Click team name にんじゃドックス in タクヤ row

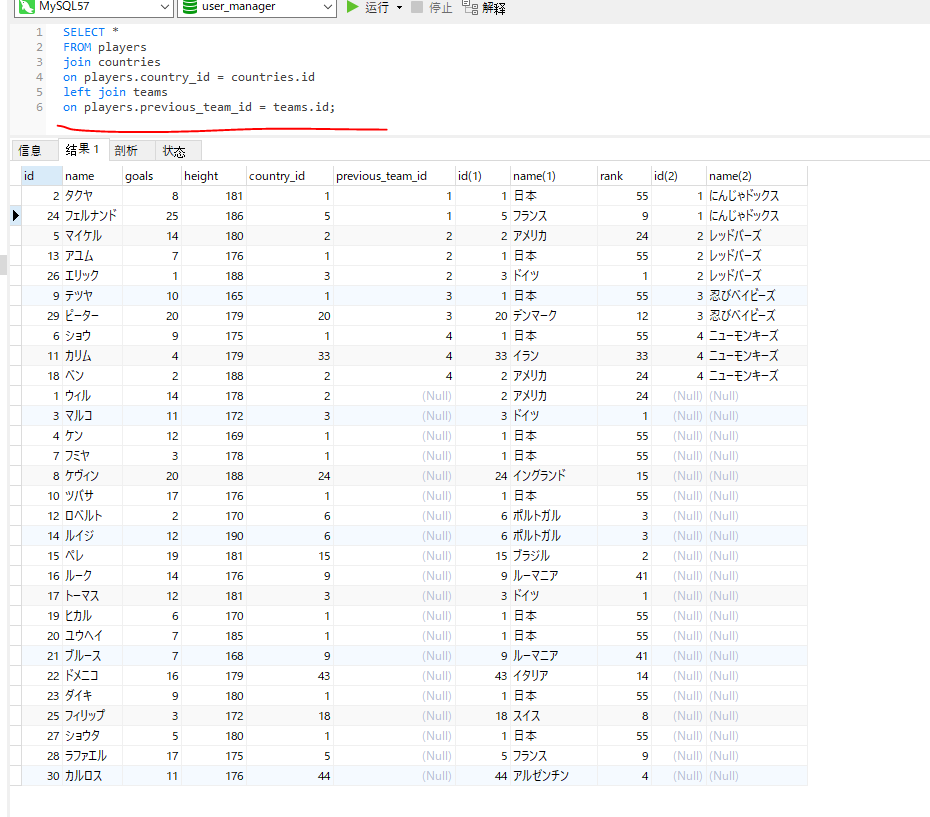pyautogui.click(x=756, y=196)
